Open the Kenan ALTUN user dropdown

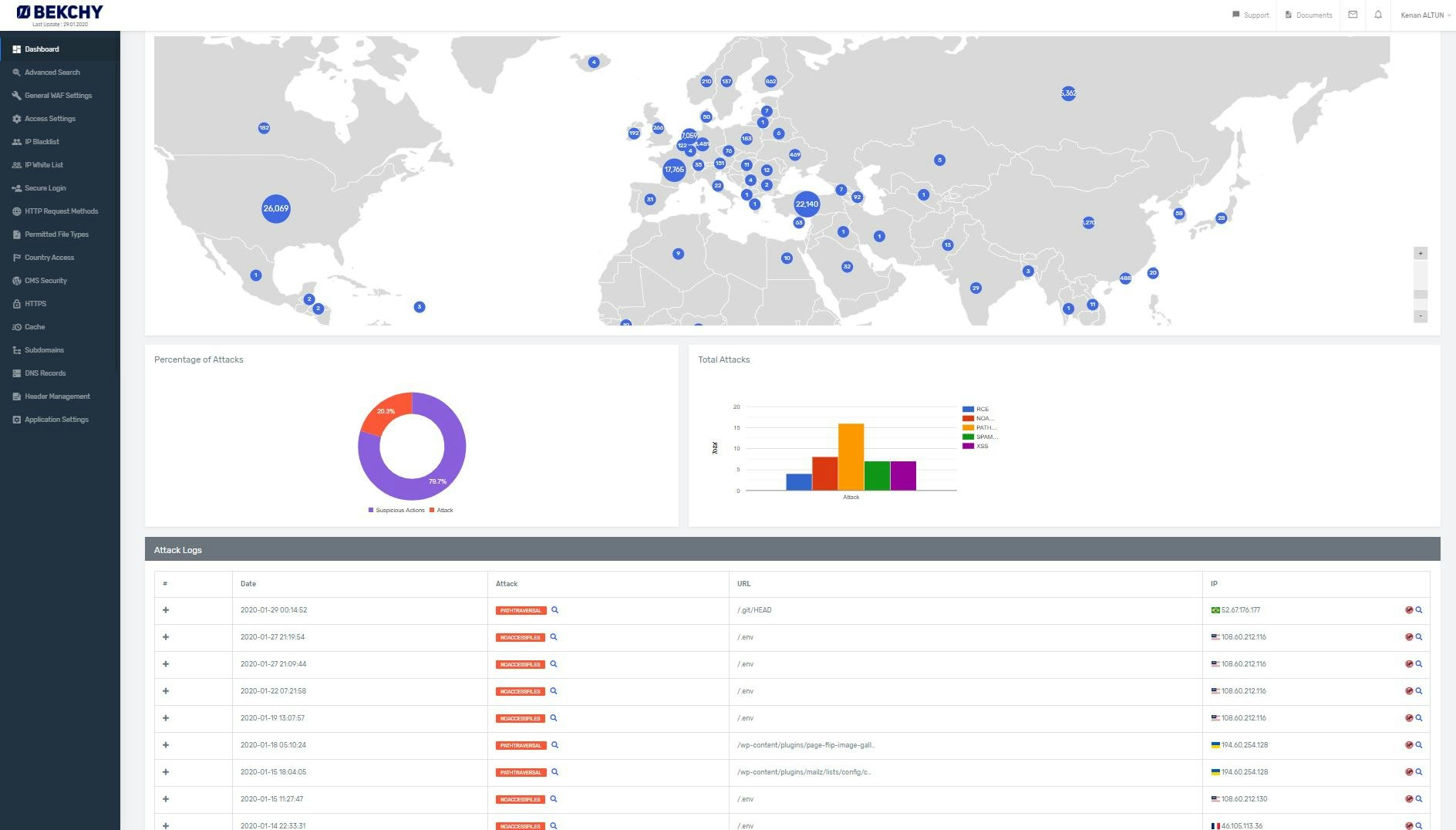click(x=1425, y=15)
